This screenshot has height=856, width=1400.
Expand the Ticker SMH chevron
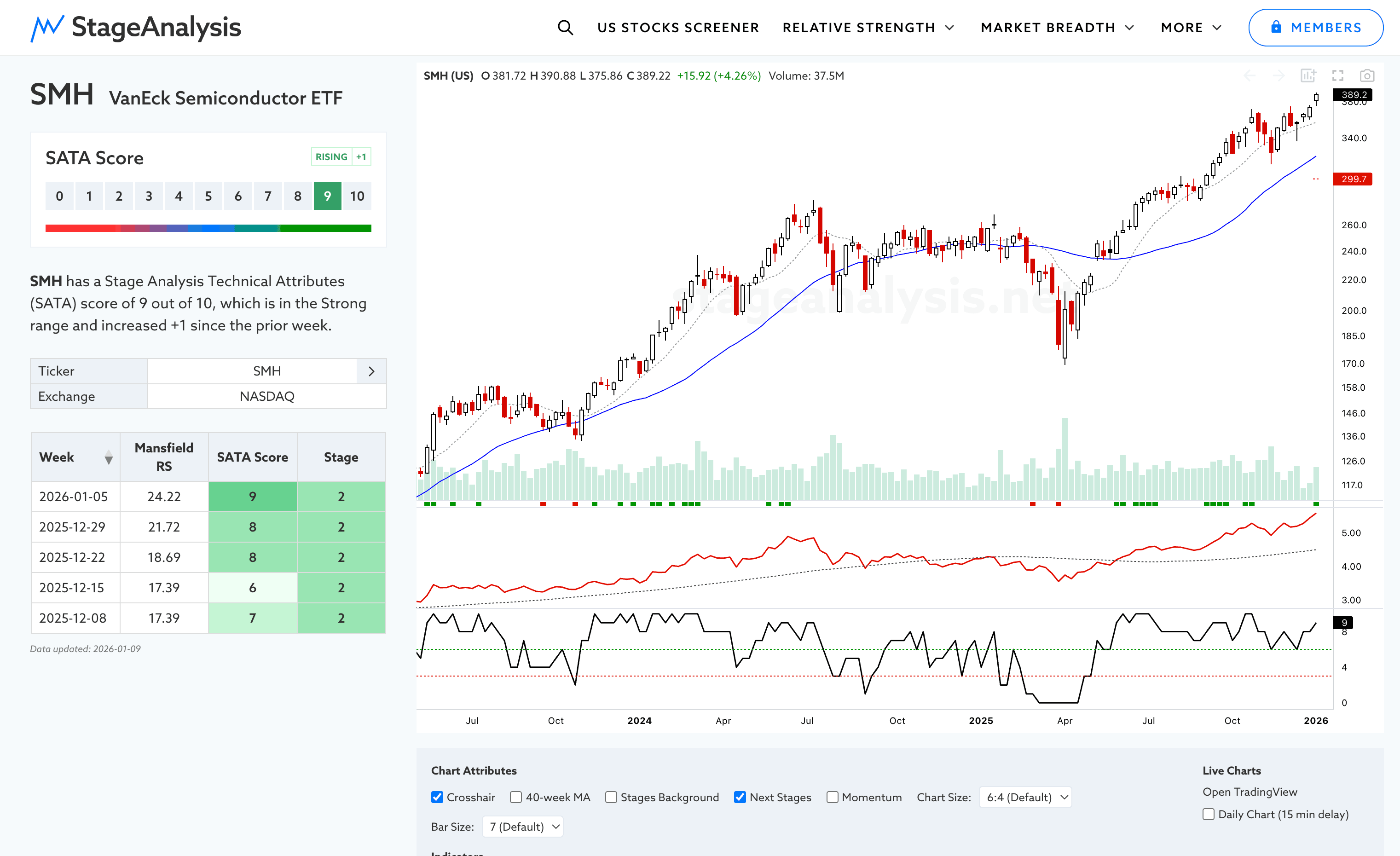371,371
